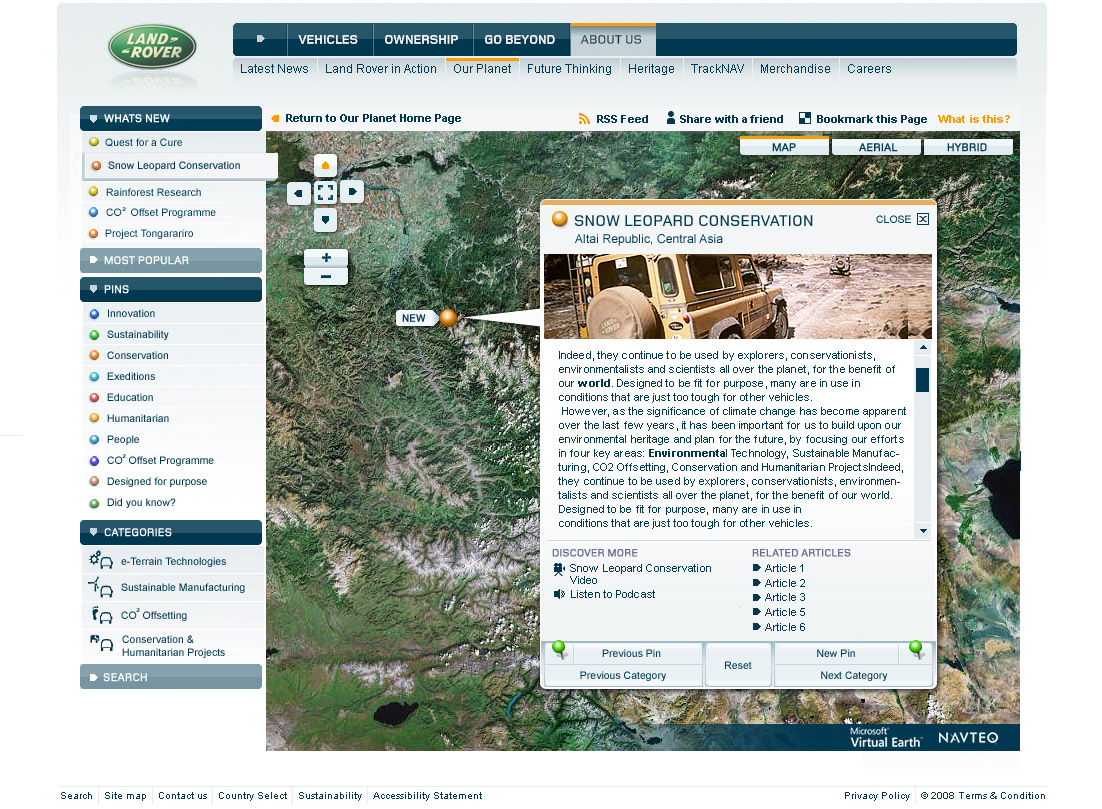Screen dimensions: 1102x809
Task: Click the Land Rover logo
Action: coord(152,47)
